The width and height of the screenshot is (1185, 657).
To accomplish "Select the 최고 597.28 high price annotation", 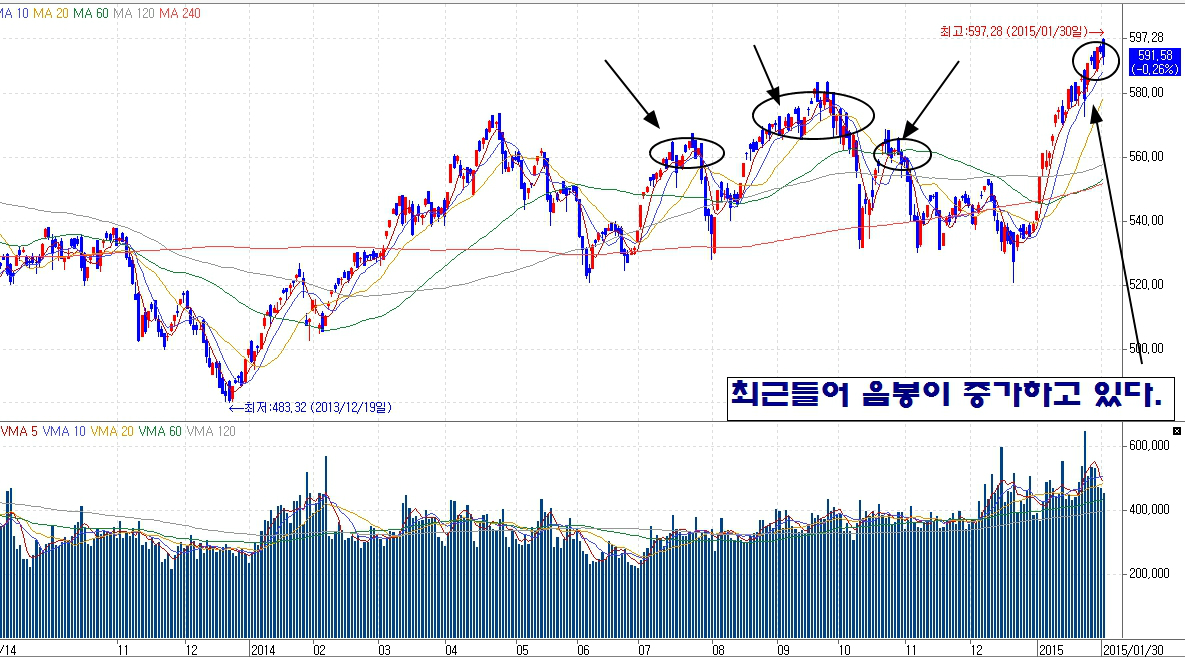I will (x=1016, y=33).
